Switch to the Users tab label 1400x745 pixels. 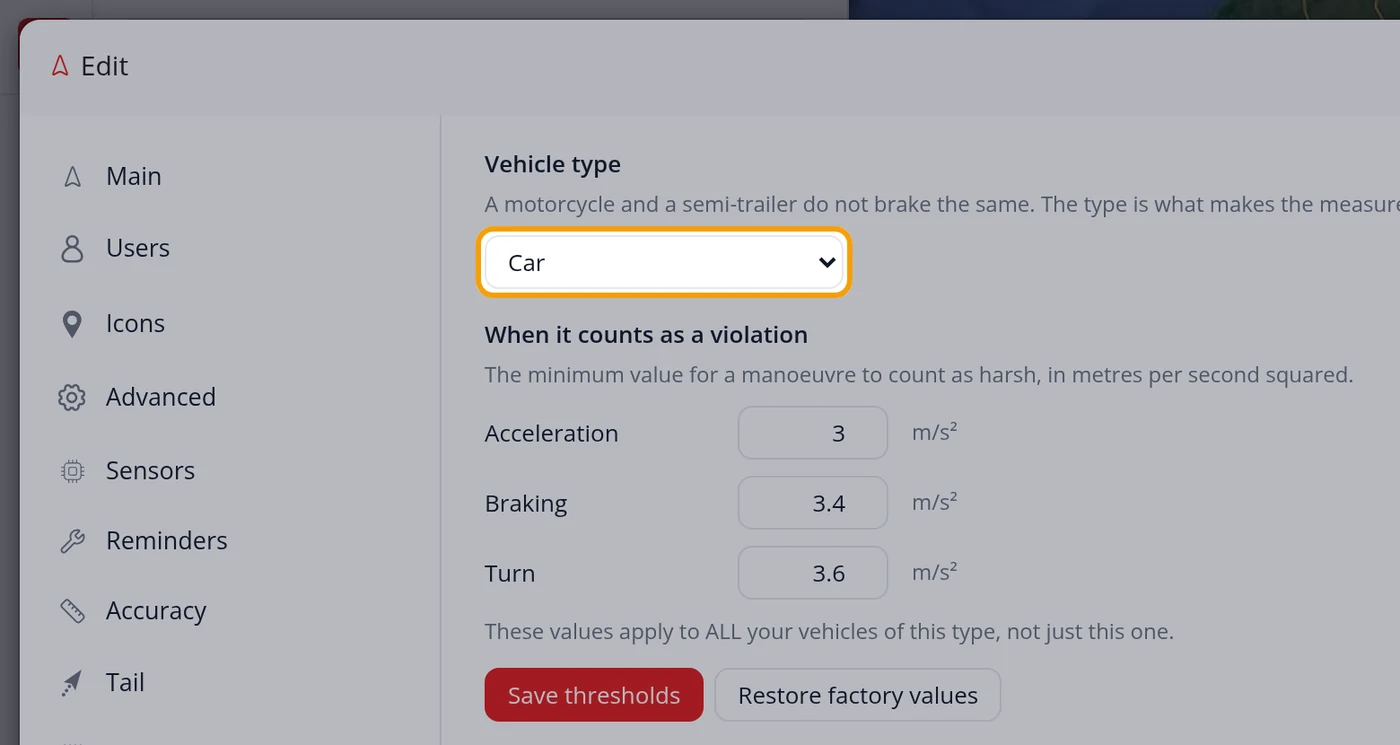click(x=138, y=248)
